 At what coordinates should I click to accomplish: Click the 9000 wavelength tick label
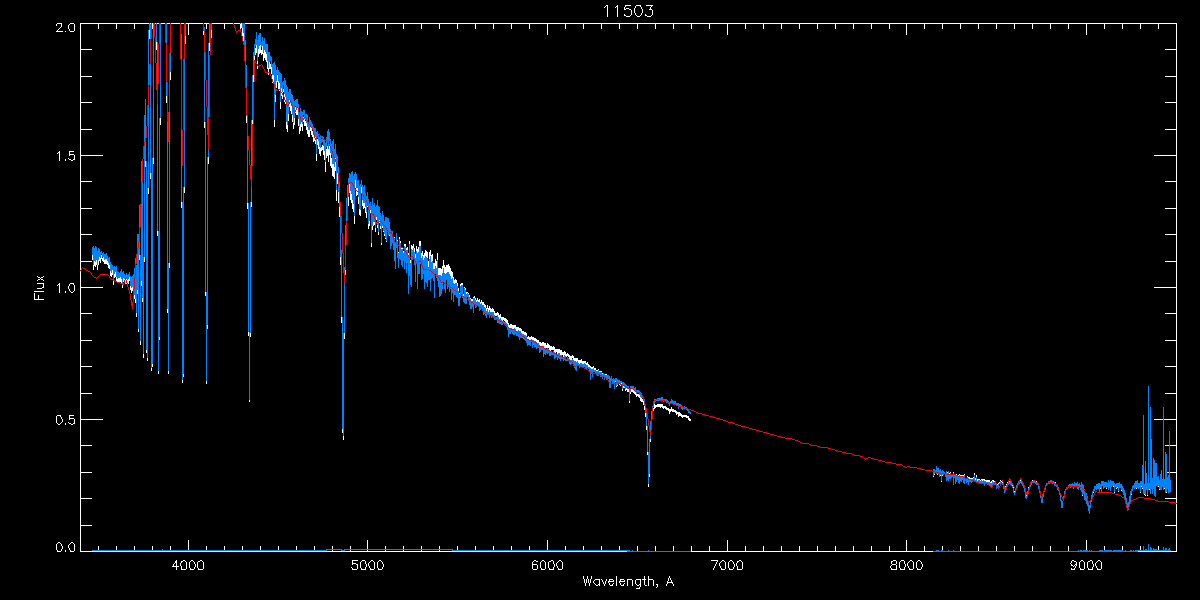(x=1086, y=565)
